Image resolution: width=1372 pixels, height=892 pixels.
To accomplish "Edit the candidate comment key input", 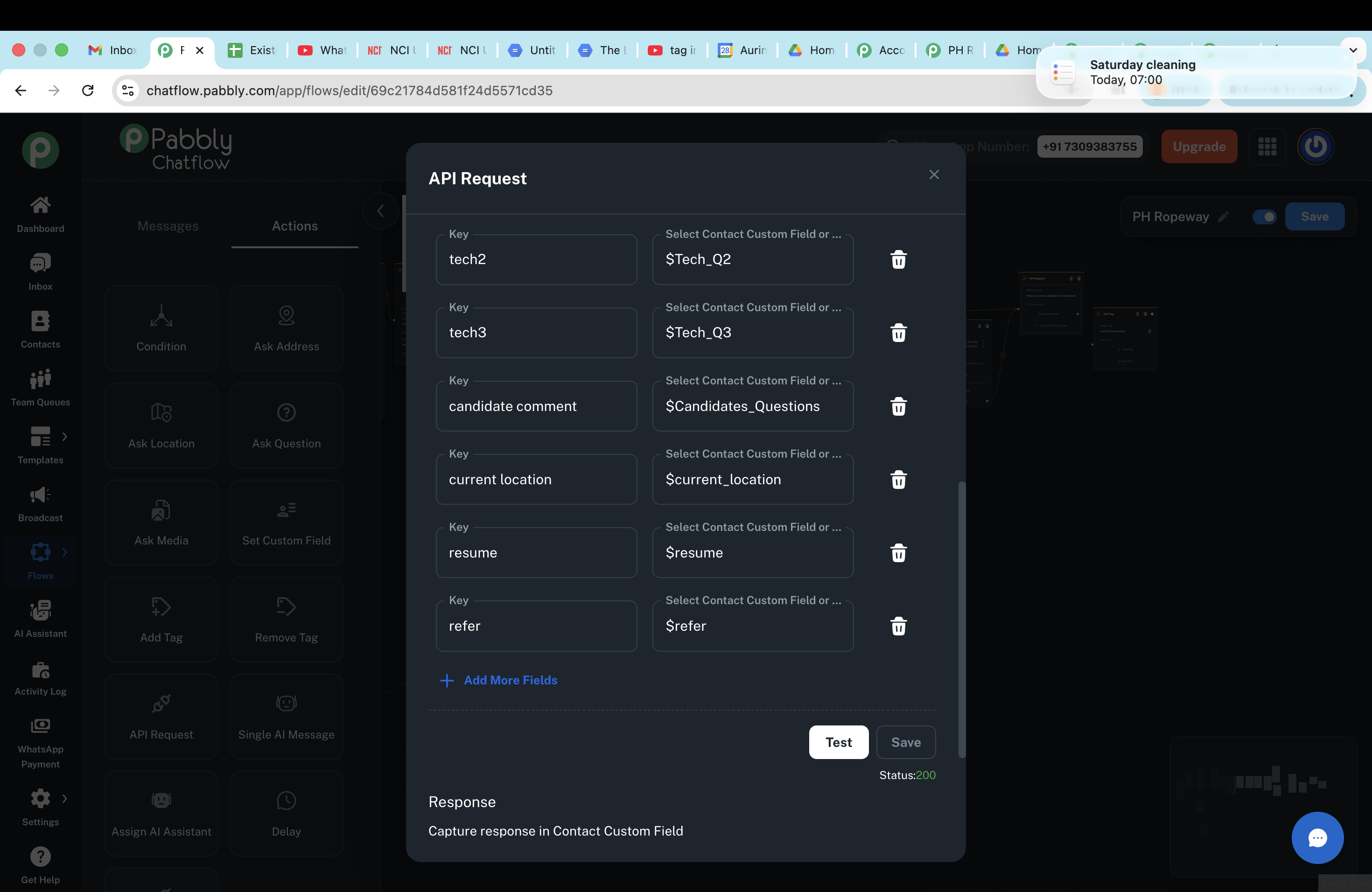I will pos(536,406).
